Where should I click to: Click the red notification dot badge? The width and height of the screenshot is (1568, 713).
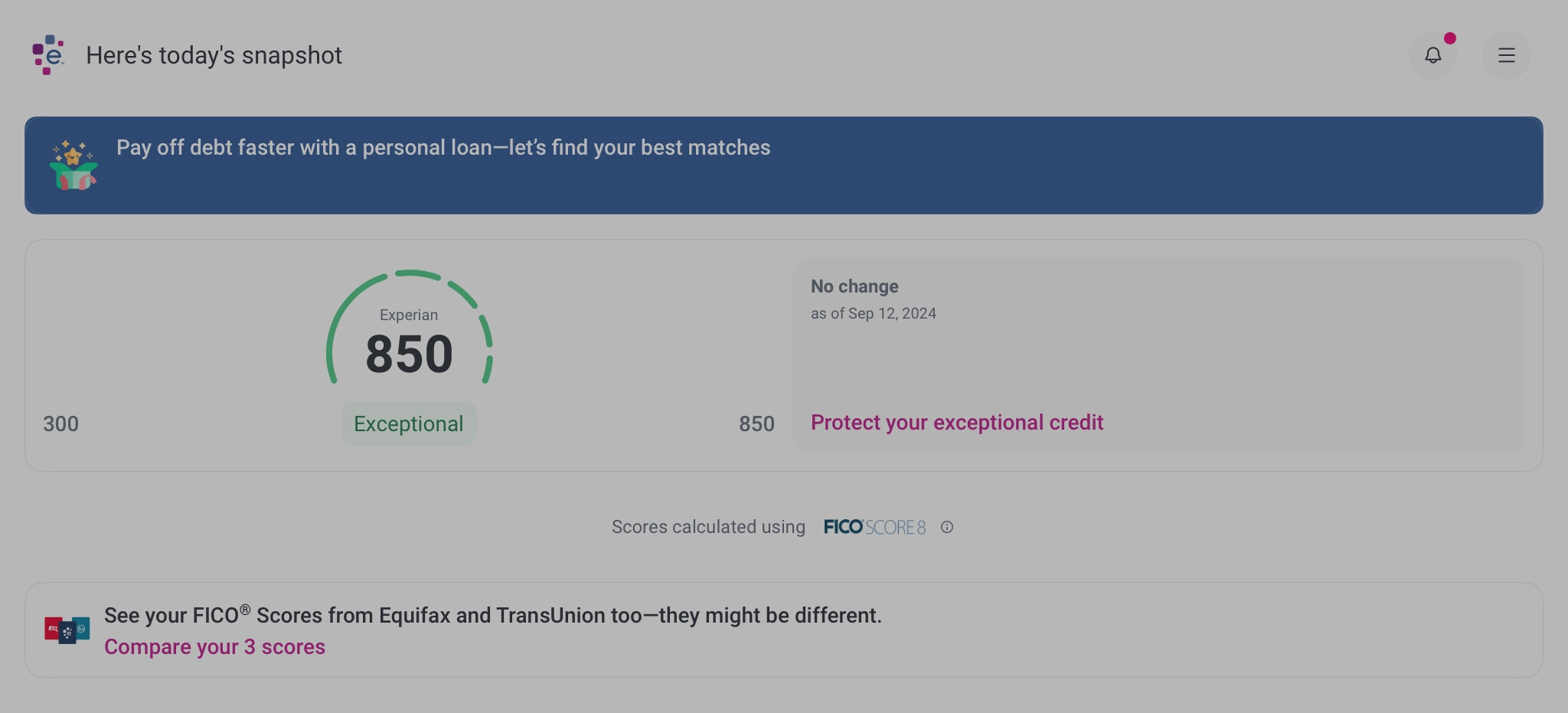(x=1449, y=38)
